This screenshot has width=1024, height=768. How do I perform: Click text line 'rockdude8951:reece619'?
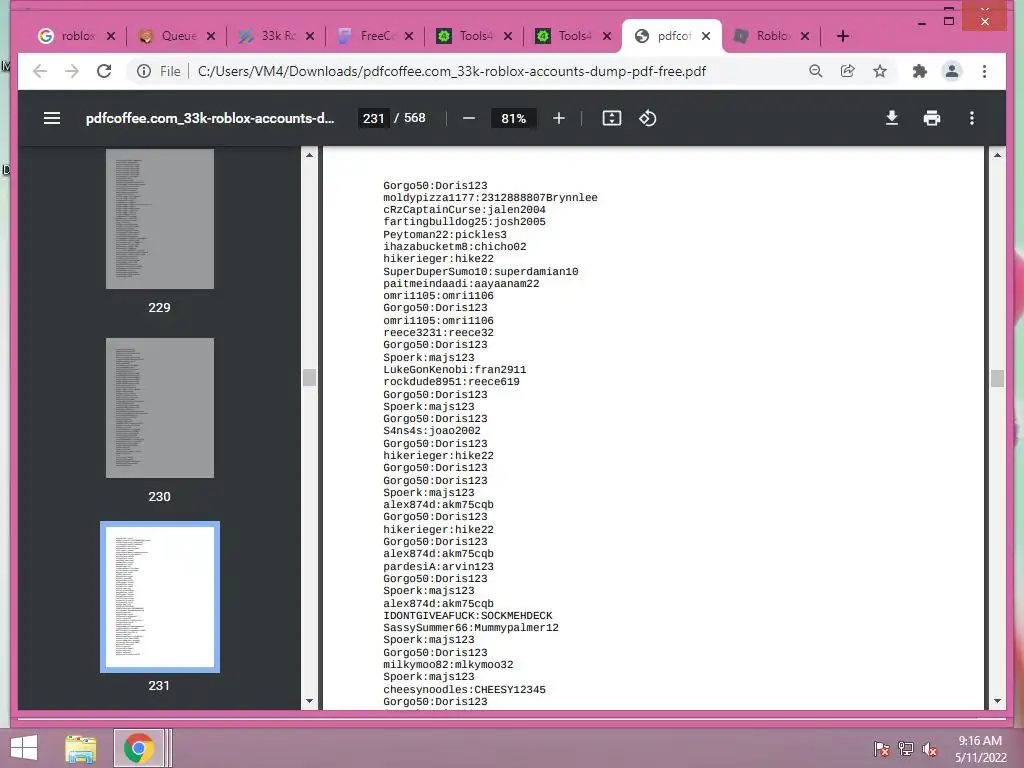pos(451,382)
